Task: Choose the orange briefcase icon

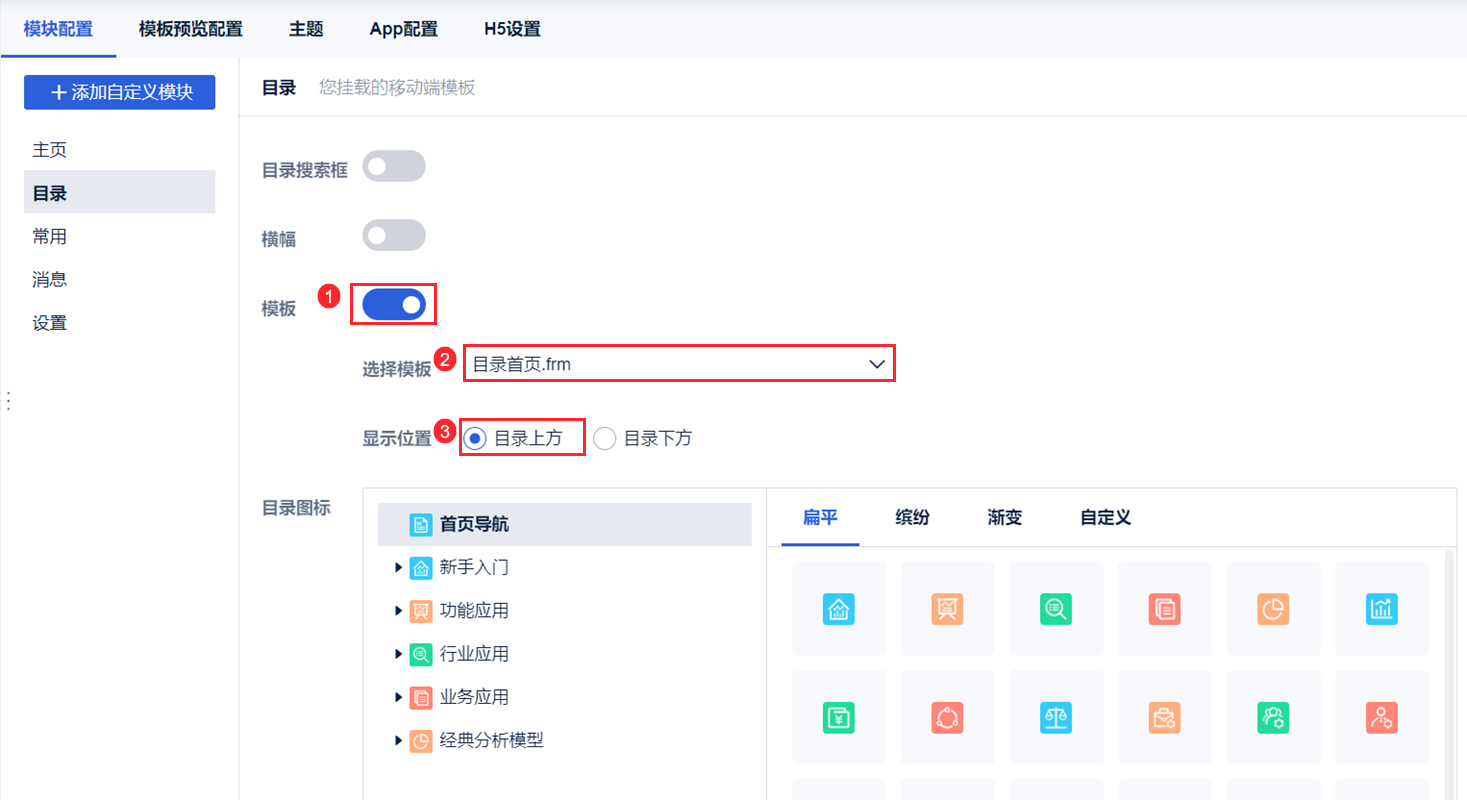Action: point(1165,717)
